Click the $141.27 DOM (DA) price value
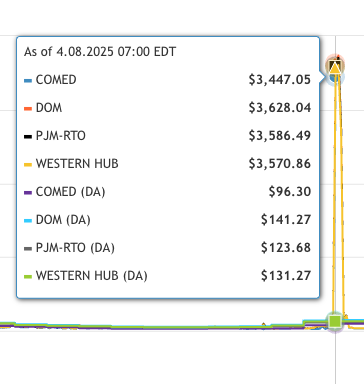 [286, 220]
